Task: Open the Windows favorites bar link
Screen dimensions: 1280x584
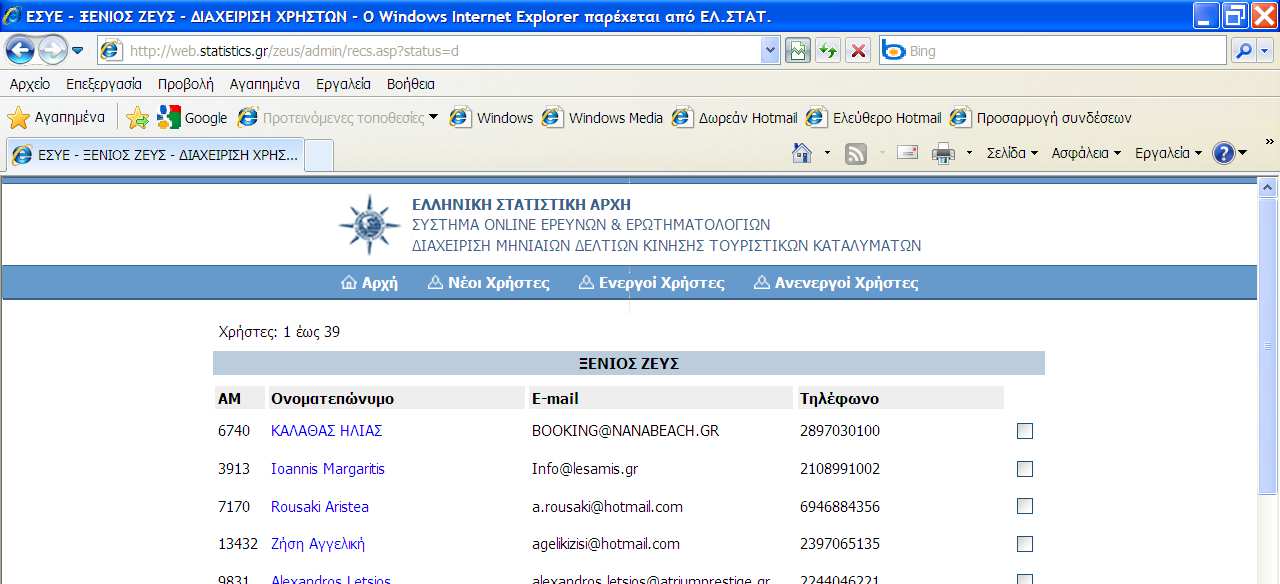Action: (491, 118)
